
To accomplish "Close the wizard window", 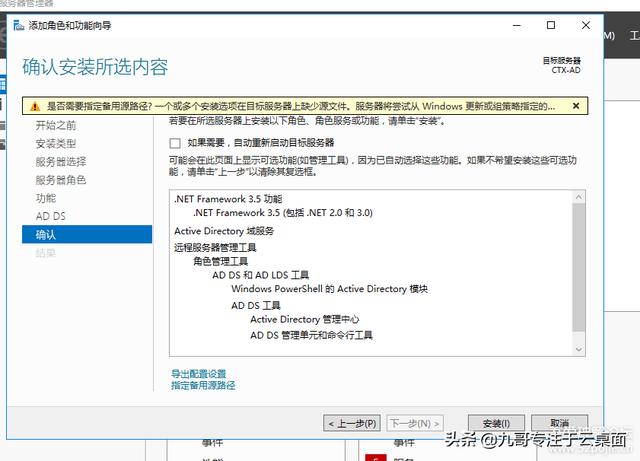I will coord(586,25).
